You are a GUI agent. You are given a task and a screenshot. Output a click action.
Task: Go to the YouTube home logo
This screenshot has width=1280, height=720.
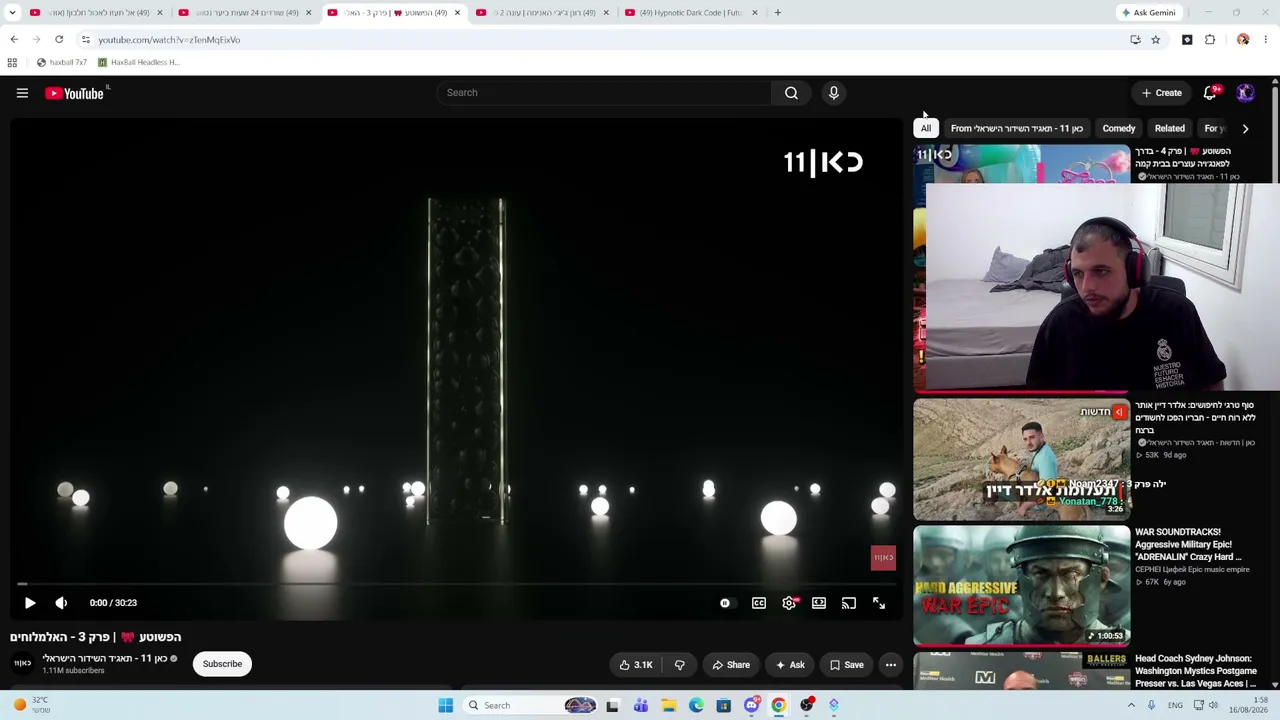[75, 93]
